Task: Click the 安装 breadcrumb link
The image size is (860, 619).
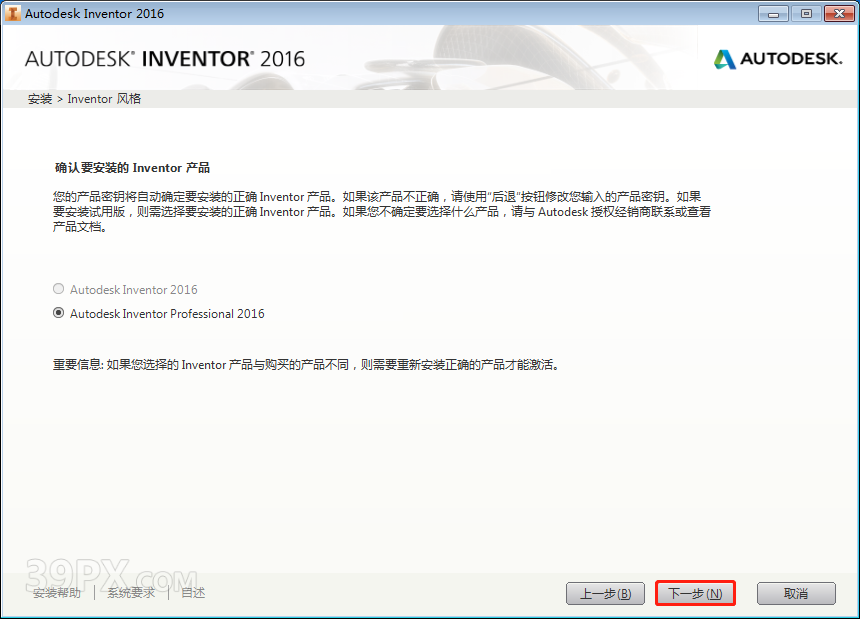Action: click(39, 98)
